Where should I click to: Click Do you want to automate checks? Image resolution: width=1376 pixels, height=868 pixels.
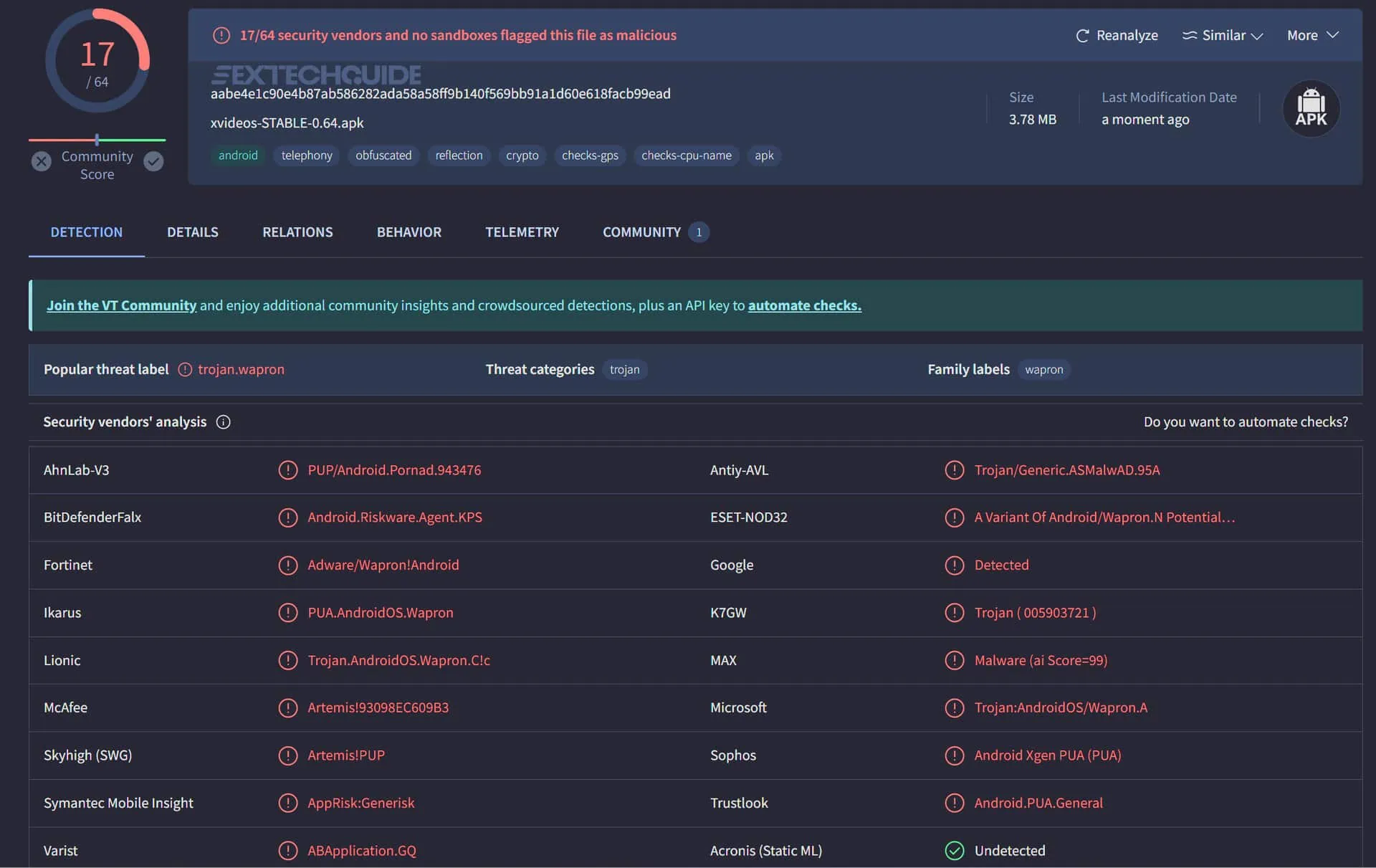pyautogui.click(x=1246, y=422)
